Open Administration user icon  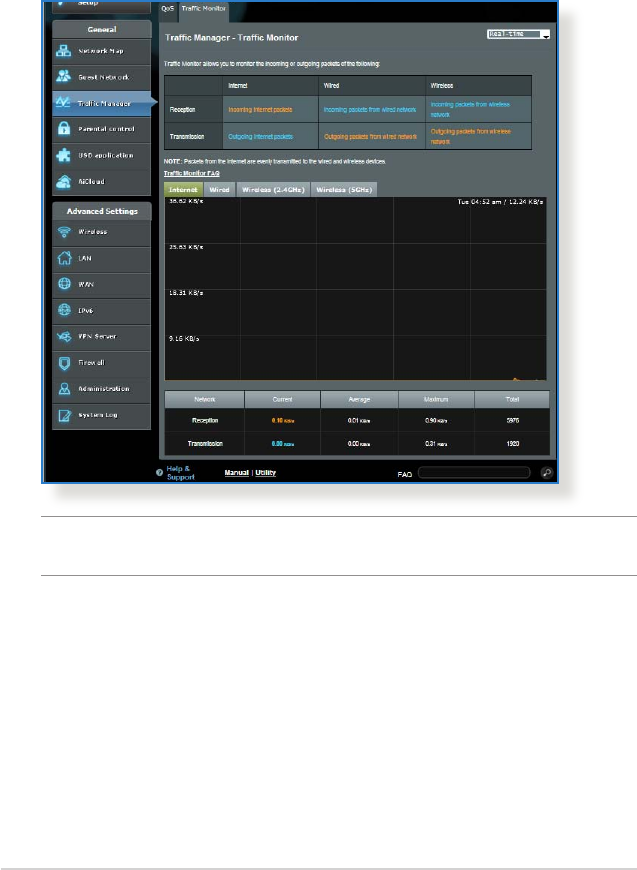[x=64, y=388]
